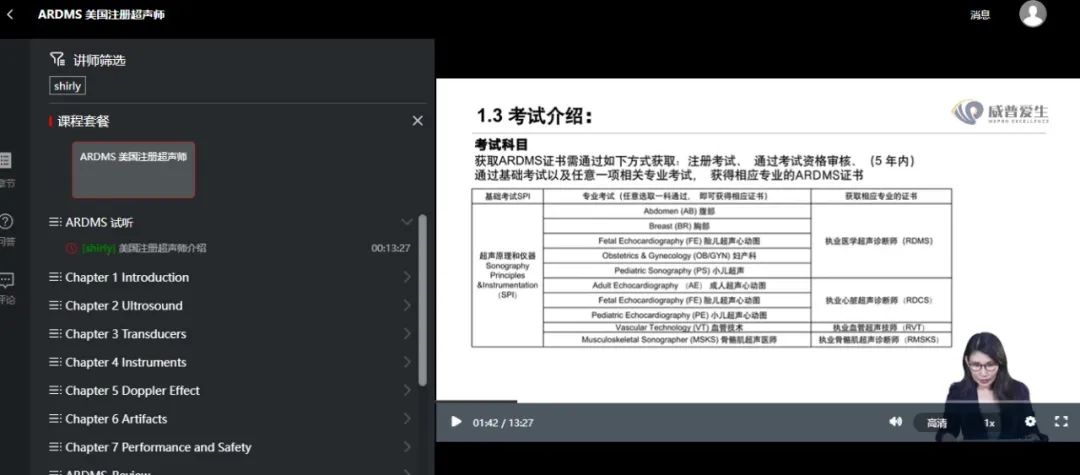Image resolution: width=1080 pixels, height=475 pixels.
Task: Click the course list vertical scrollbar
Action: [x=422, y=300]
